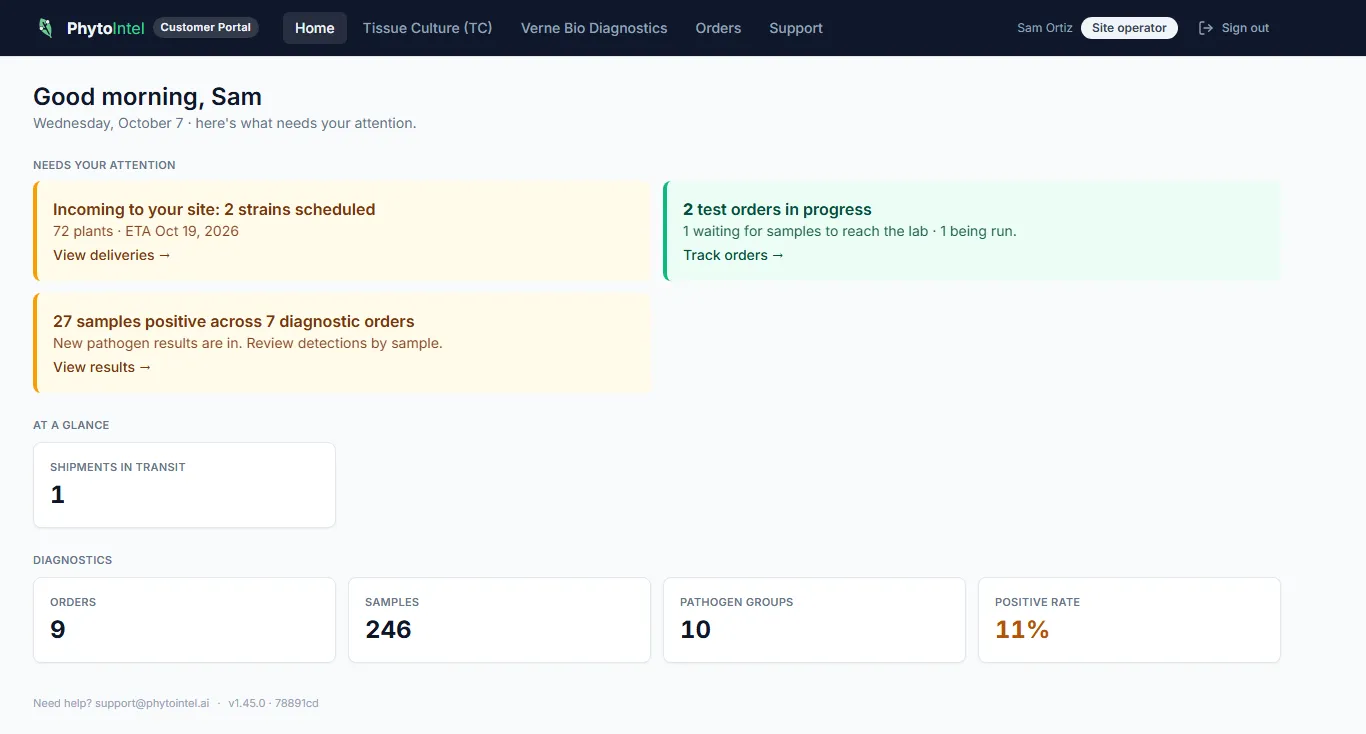Screen dimensions: 1366x734
Task: Click the Customer Portal badge
Action: (x=206, y=27)
